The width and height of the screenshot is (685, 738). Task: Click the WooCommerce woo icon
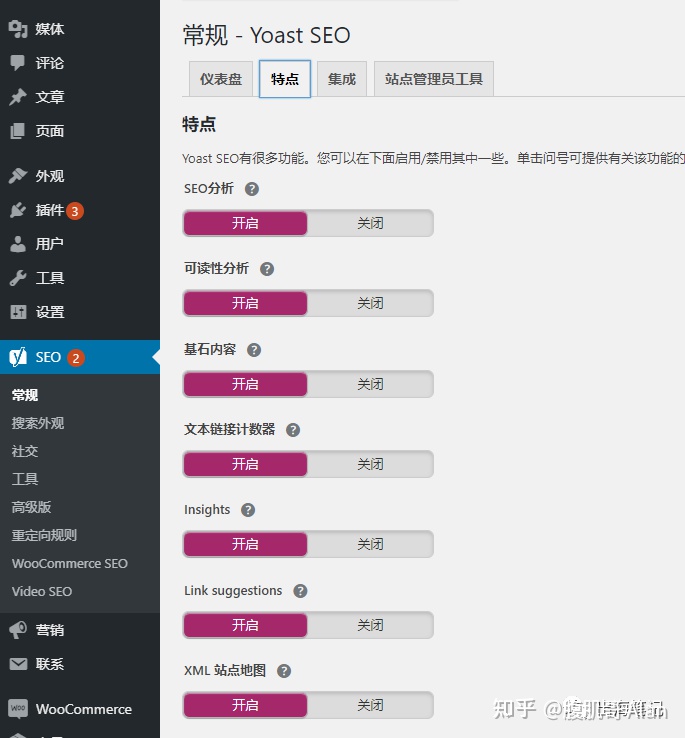[18, 708]
